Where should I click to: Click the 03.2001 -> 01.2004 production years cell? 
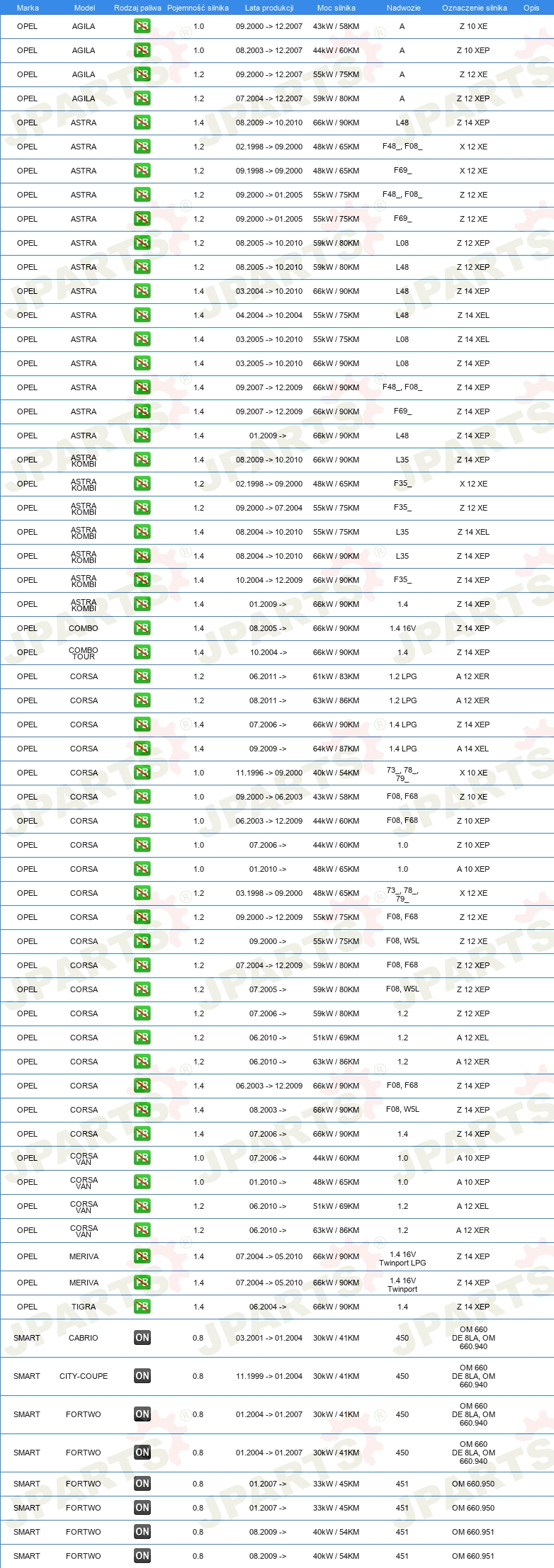[269, 1338]
